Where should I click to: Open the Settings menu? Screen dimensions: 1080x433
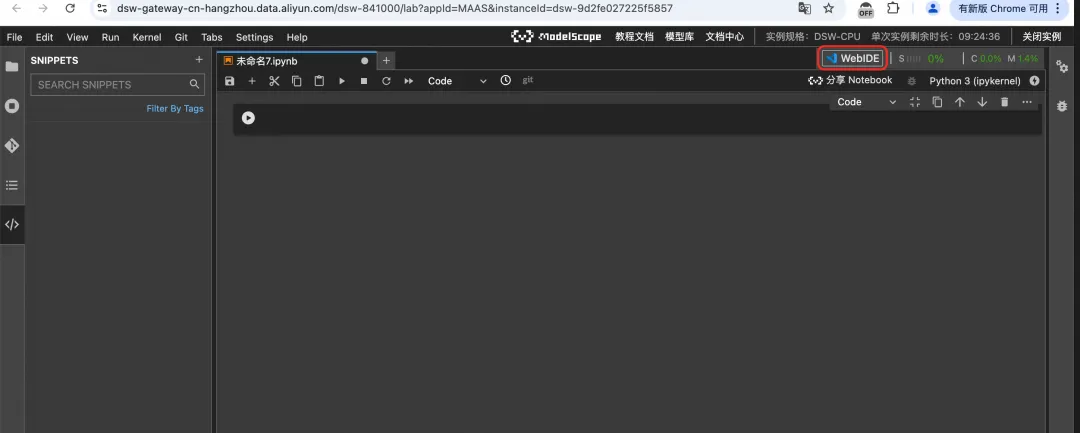pos(254,37)
